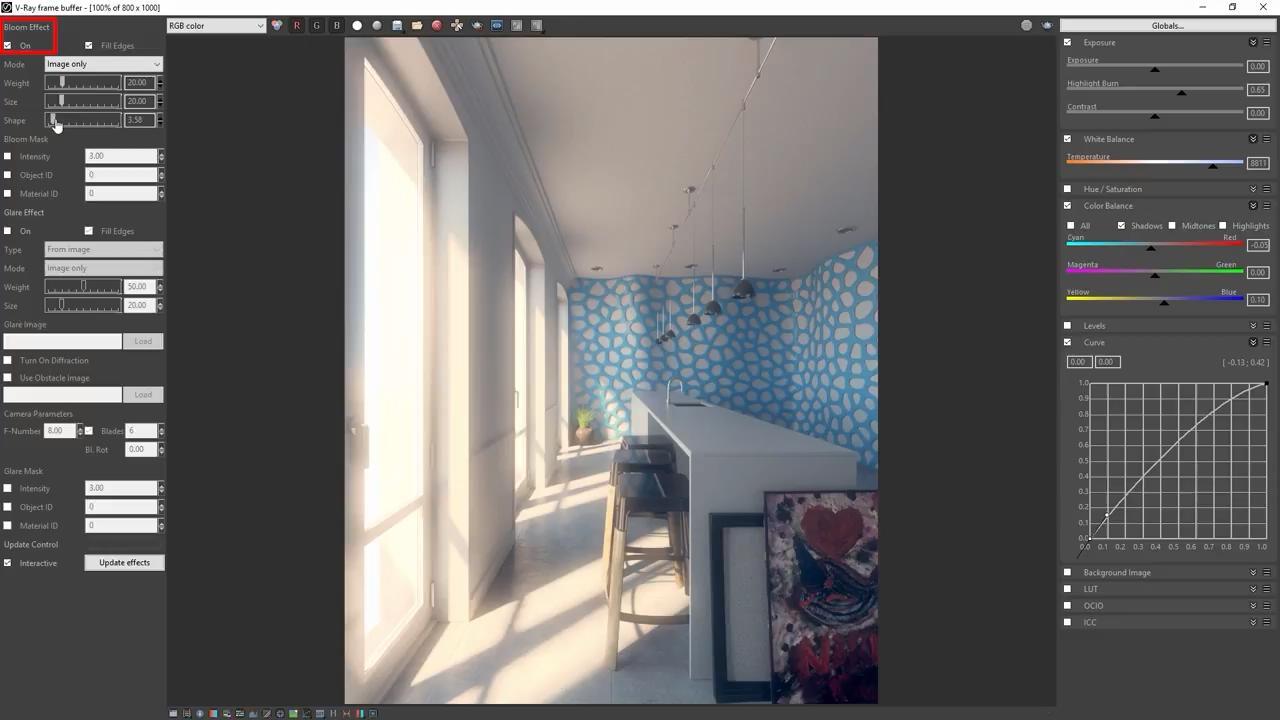
Task: Check the Turn On Diffraction checkbox
Action: 8,360
